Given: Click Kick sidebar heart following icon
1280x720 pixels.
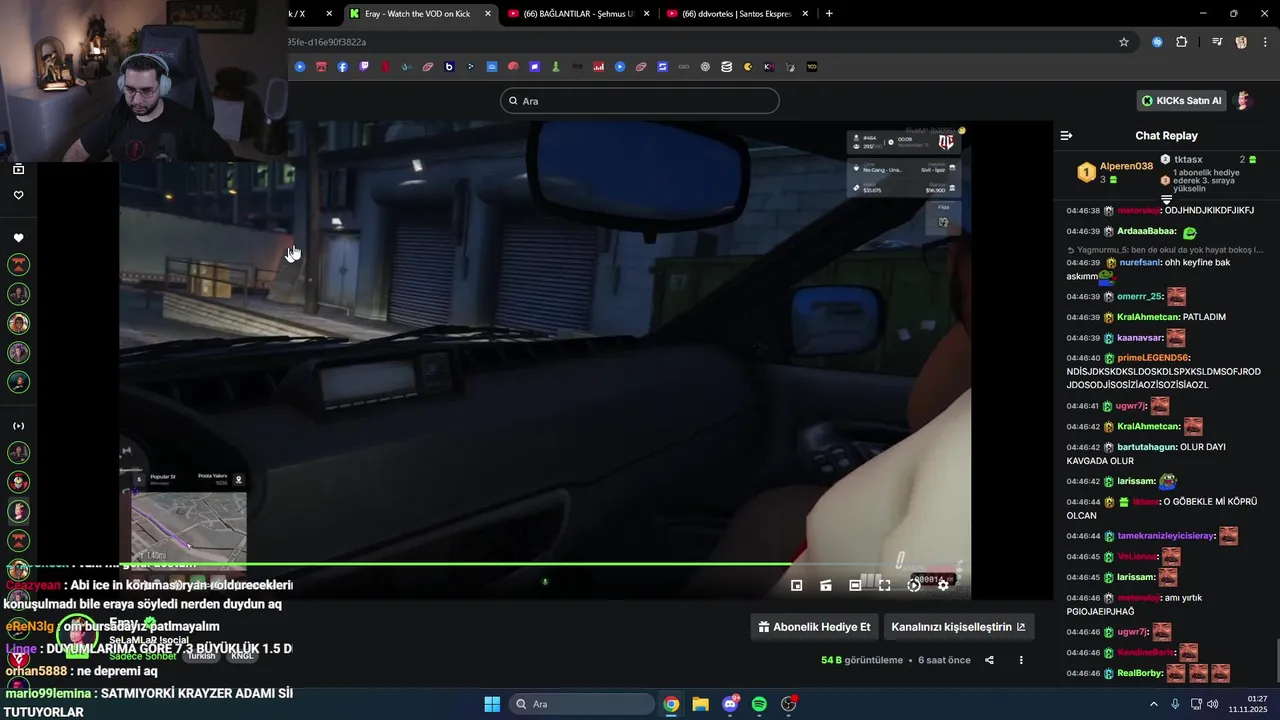Looking at the screenshot, I should 18,195.
